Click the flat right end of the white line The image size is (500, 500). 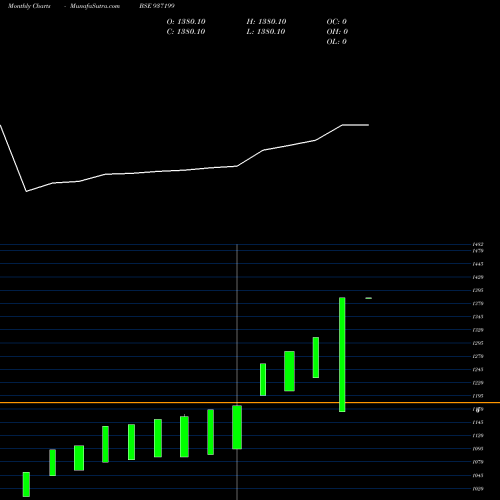click(356, 125)
